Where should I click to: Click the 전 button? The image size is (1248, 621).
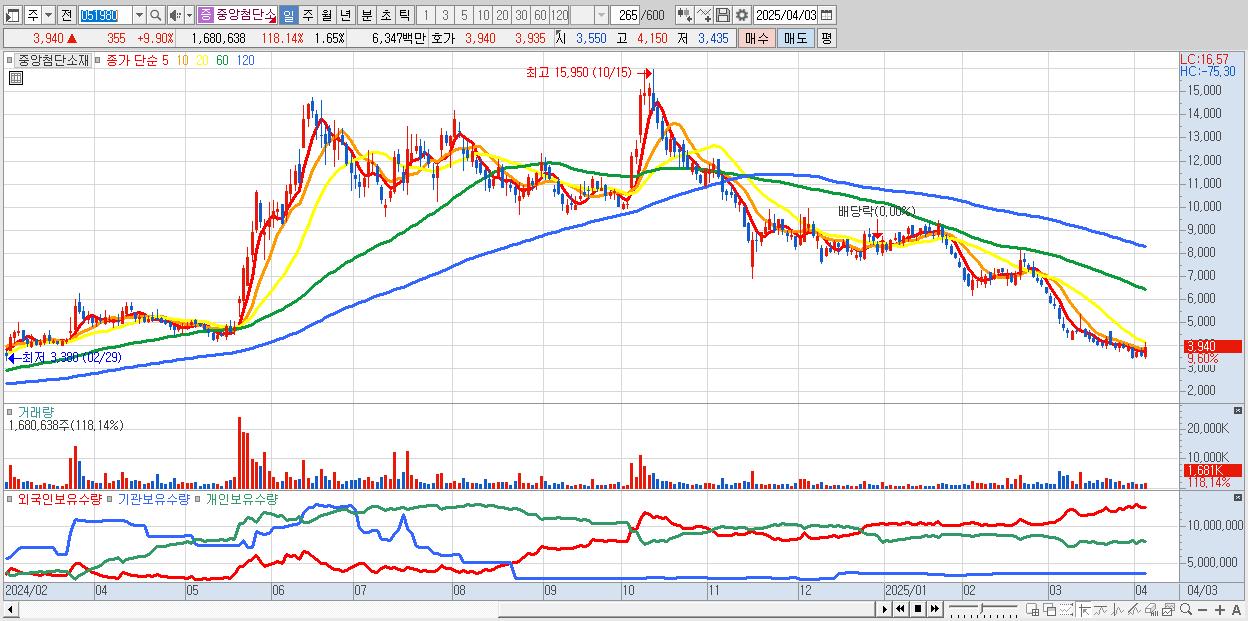[x=66, y=15]
